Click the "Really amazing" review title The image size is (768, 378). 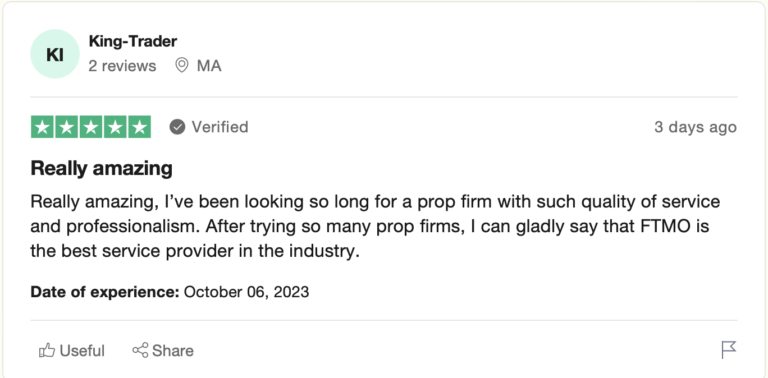101,168
